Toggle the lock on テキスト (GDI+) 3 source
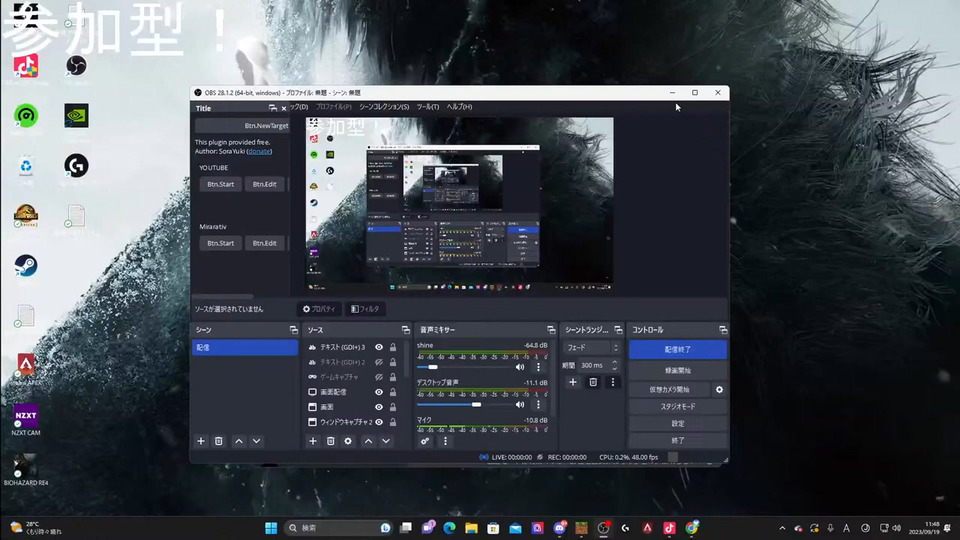Viewport: 960px width, 540px height. coord(393,347)
